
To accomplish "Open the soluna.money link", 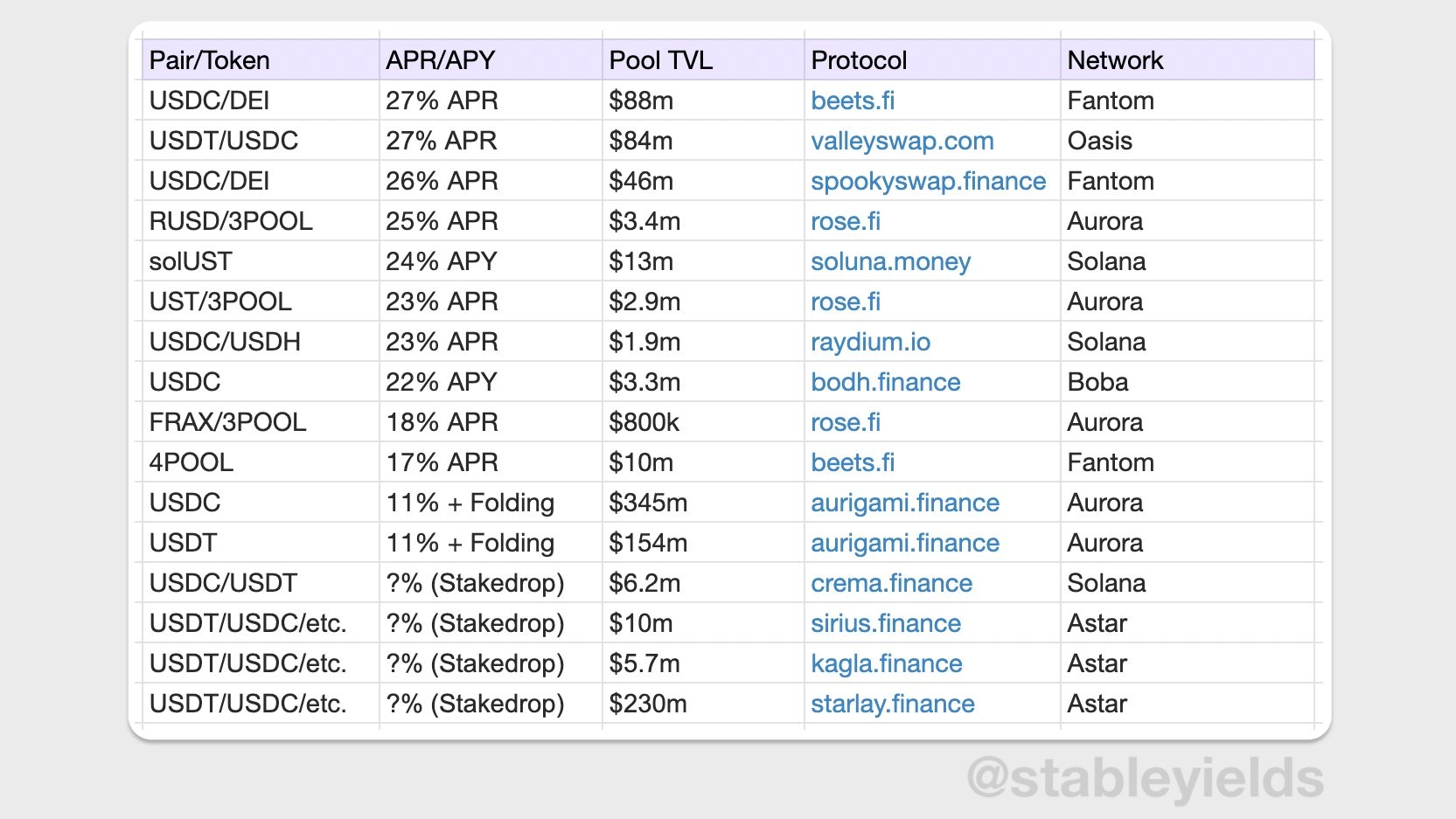I will (890, 262).
